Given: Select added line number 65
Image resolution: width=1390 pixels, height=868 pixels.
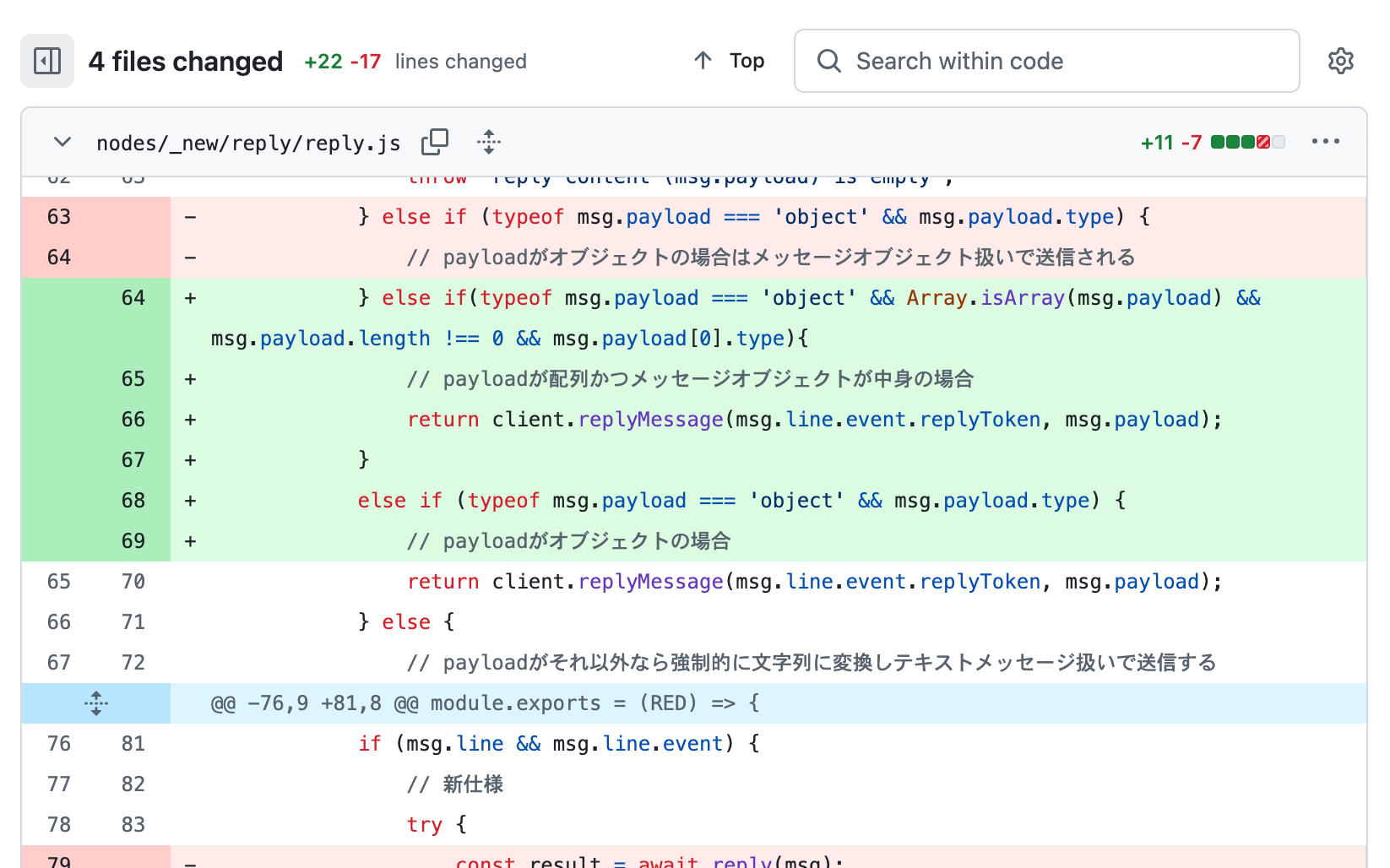Looking at the screenshot, I should click(x=133, y=379).
